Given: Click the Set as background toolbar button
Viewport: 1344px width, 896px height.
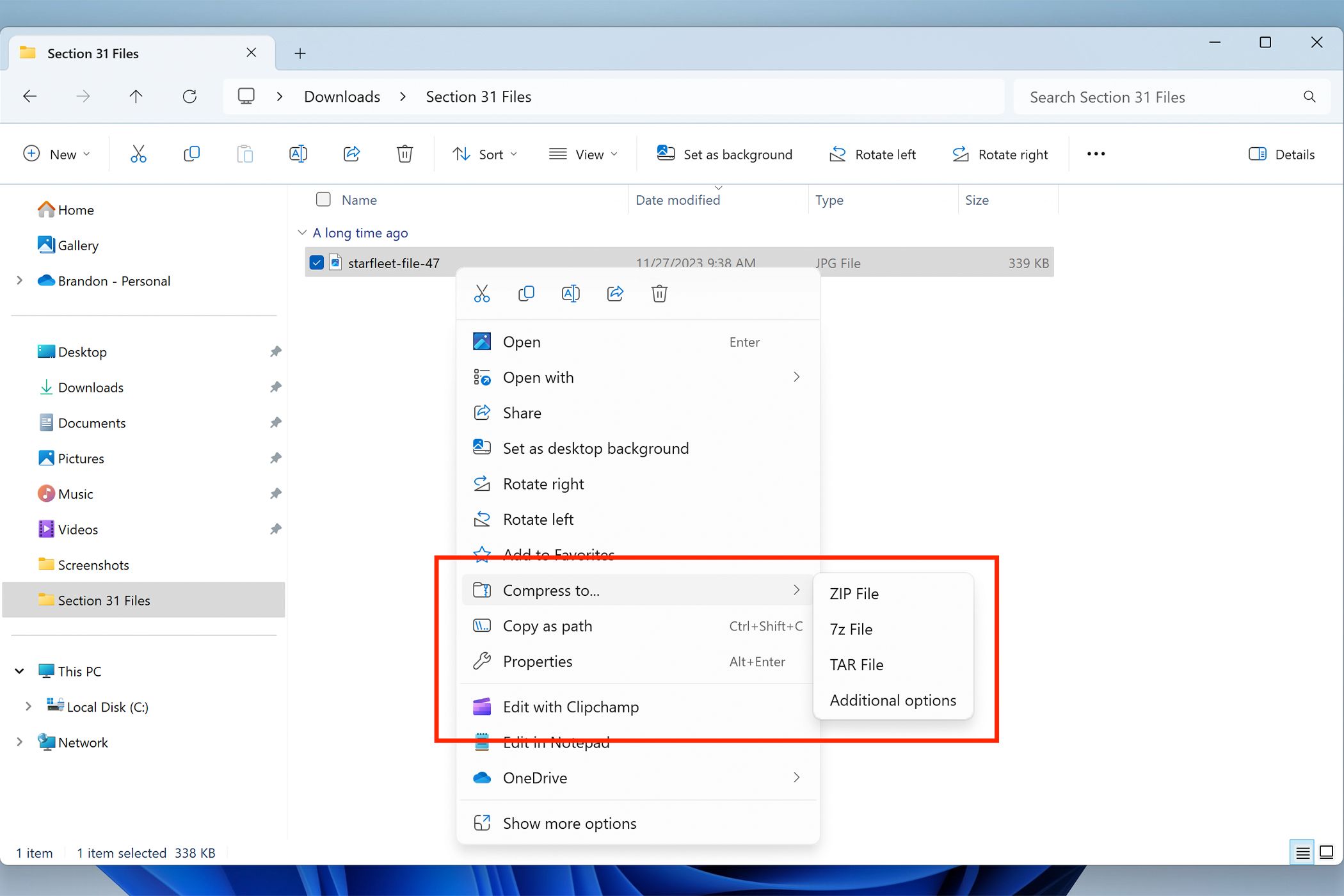Looking at the screenshot, I should coord(724,154).
